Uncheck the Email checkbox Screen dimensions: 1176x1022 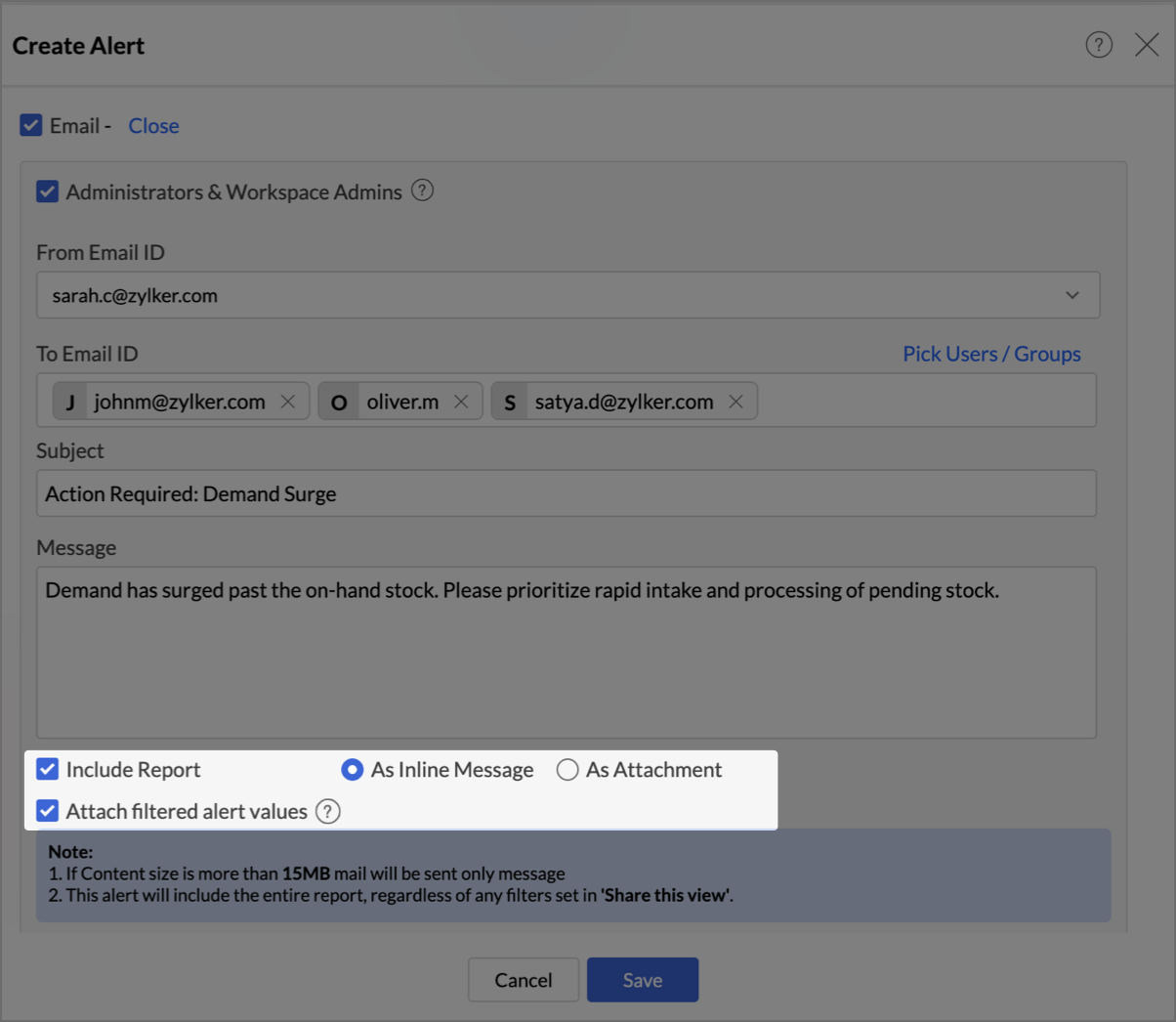point(31,125)
